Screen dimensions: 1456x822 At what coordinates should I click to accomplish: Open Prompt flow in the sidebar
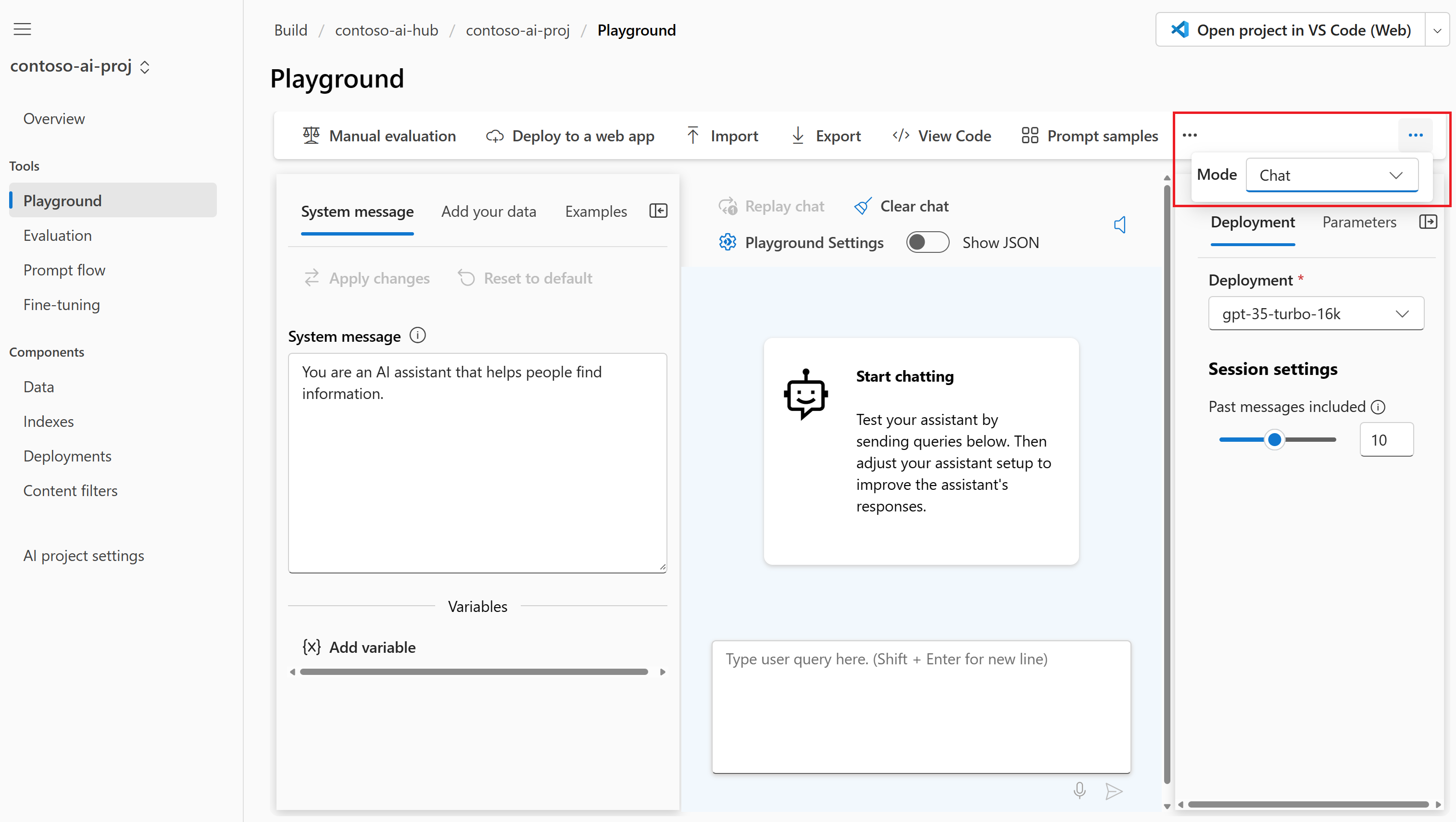(x=64, y=270)
